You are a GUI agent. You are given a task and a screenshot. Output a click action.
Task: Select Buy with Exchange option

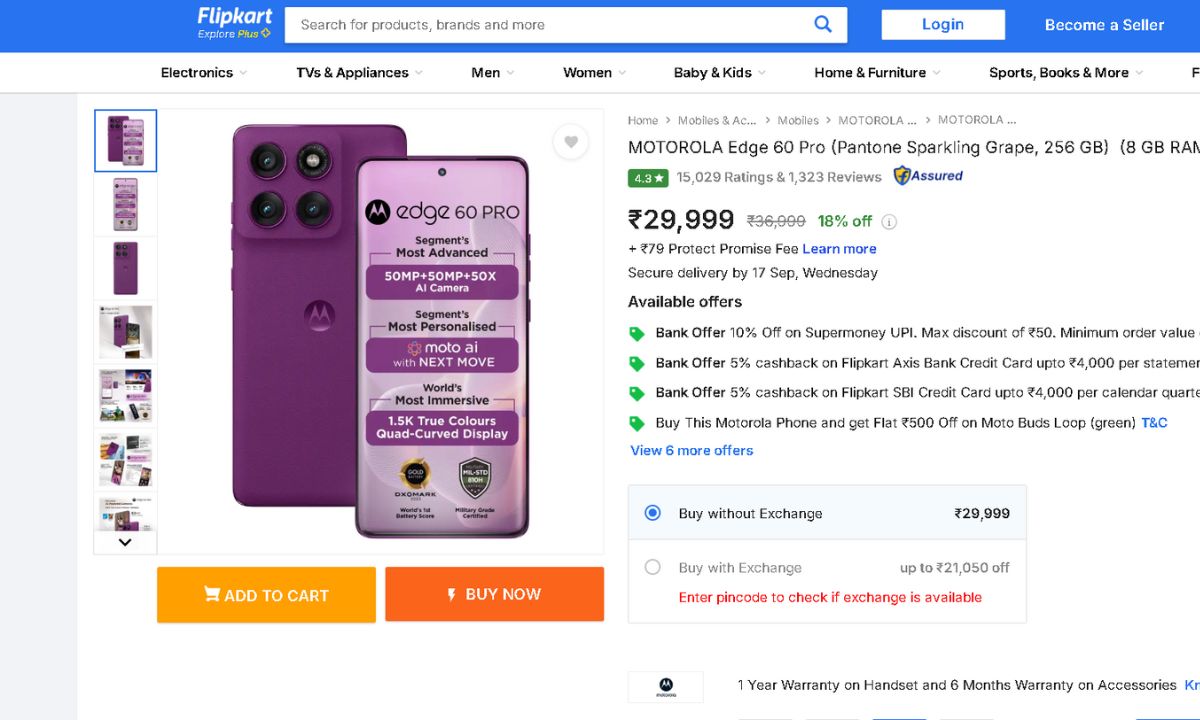pyautogui.click(x=653, y=567)
